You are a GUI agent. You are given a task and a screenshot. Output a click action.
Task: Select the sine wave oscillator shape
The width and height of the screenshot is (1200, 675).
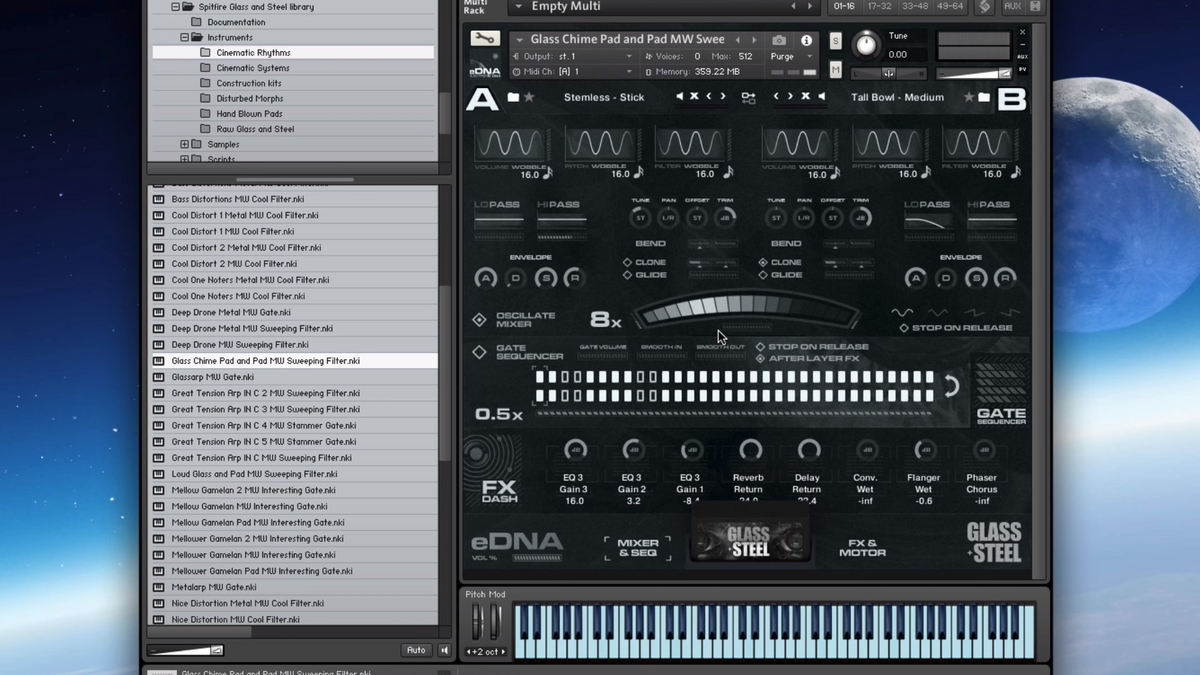coord(902,312)
